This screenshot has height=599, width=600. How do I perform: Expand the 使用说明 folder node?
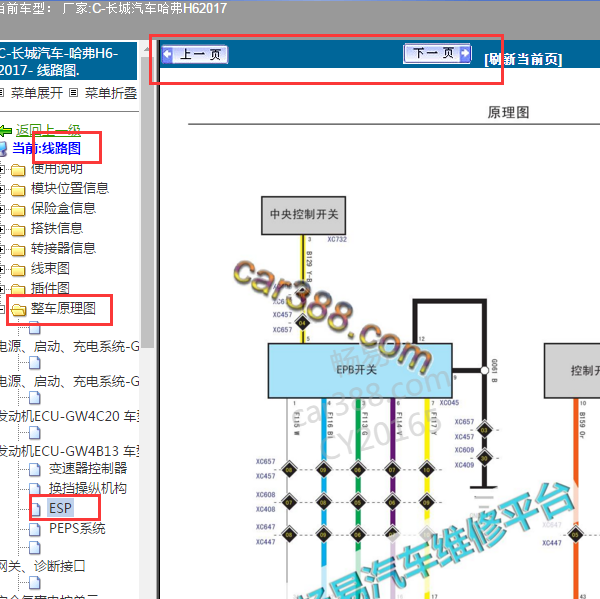pos(2,169)
